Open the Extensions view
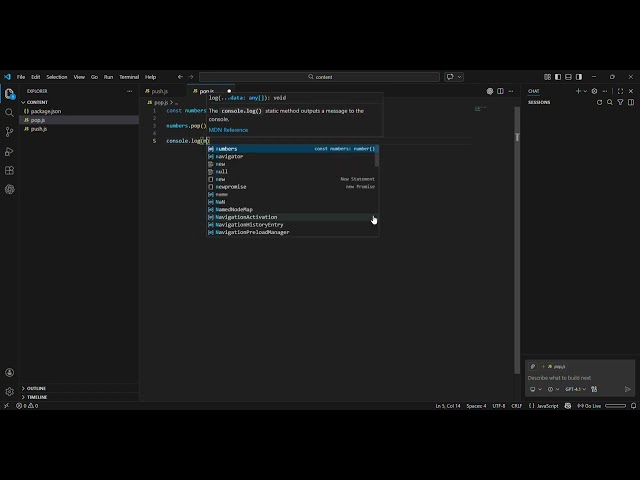 point(9,170)
